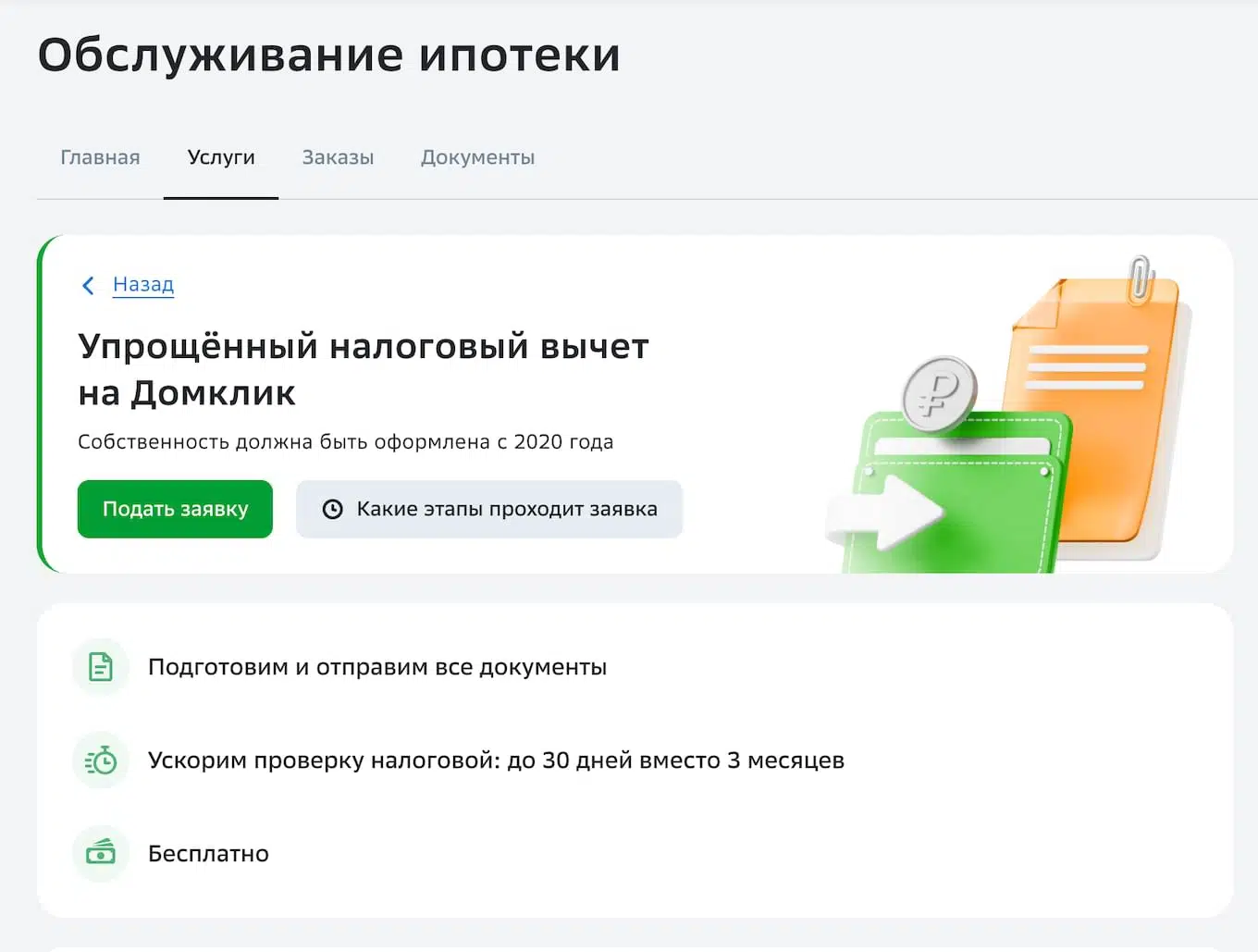Click the Обслуживание ипотеки page title
The width and height of the screenshot is (1258, 952).
[328, 55]
